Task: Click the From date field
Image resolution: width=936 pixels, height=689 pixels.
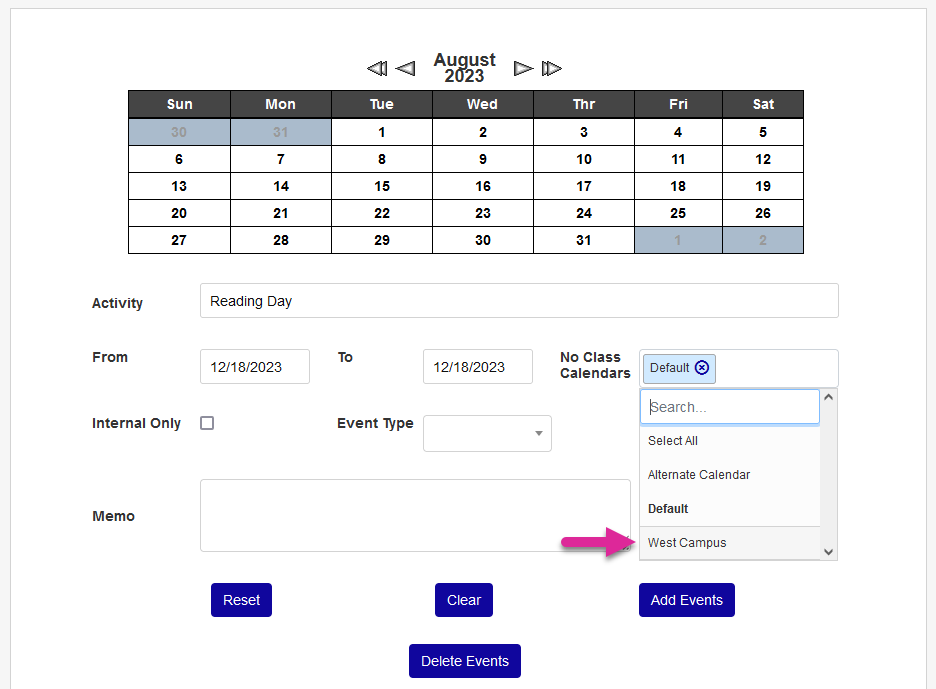Action: (x=255, y=367)
